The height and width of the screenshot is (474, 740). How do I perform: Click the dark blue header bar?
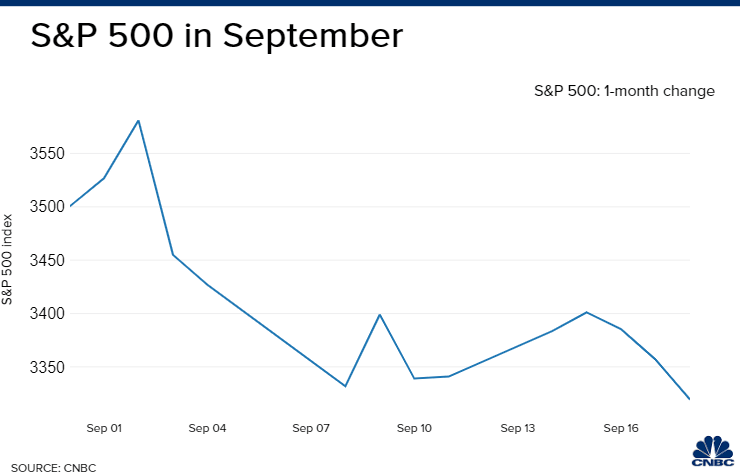pos(370,3)
